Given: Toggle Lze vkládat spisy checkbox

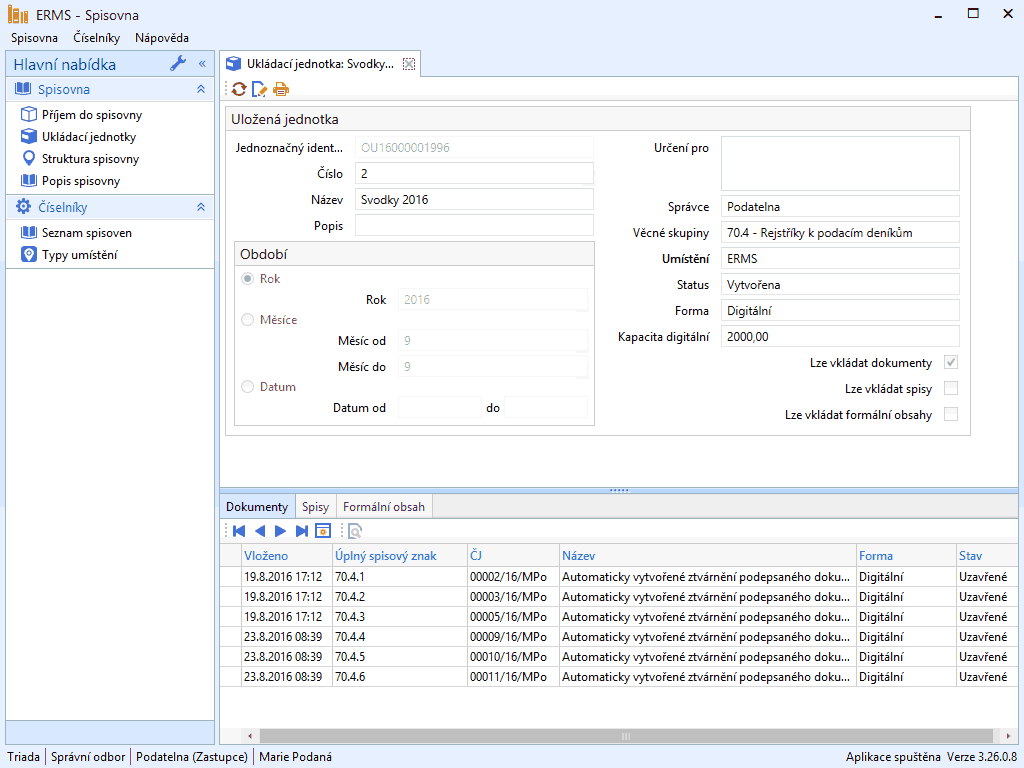Looking at the screenshot, I should 951,388.
